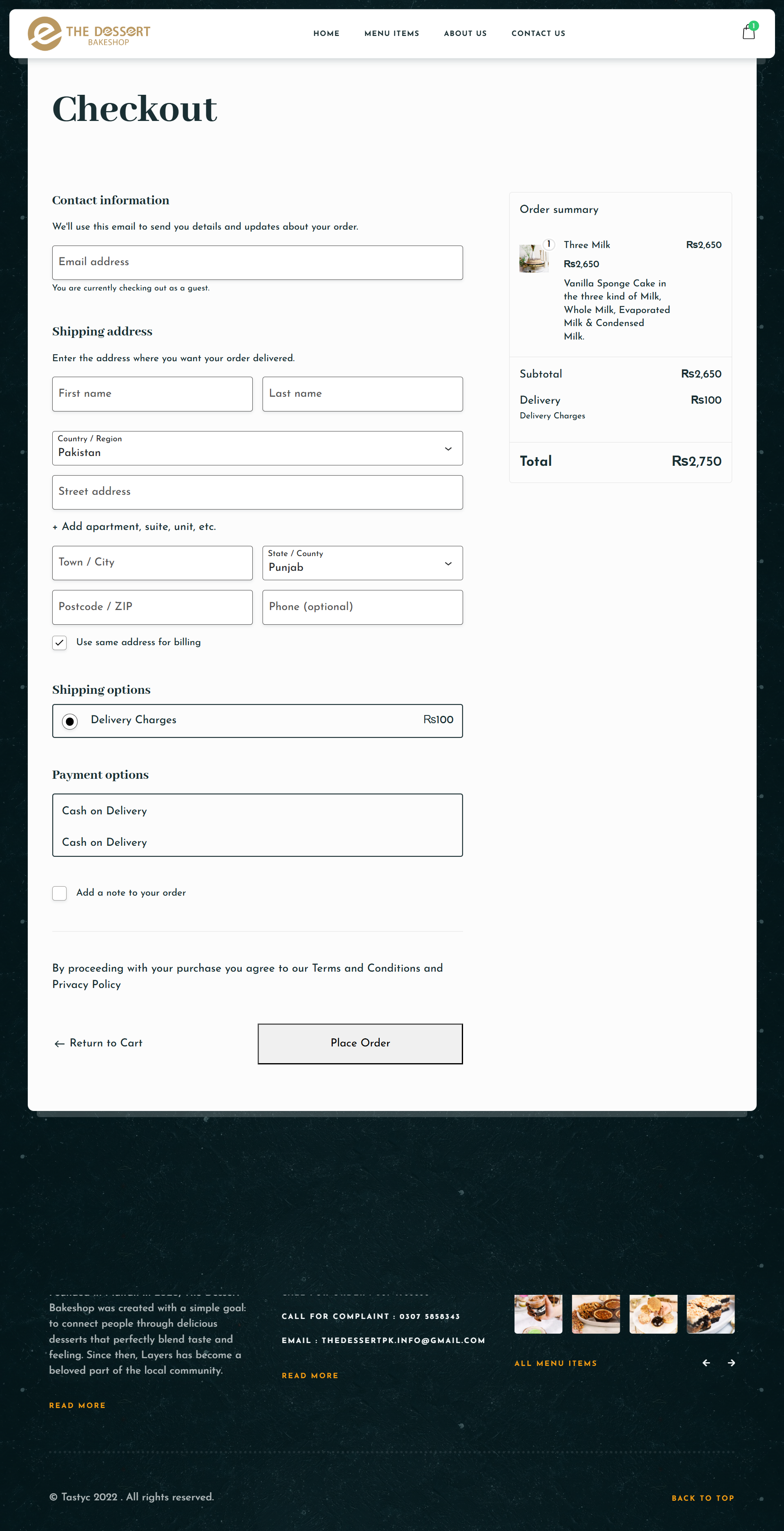Open the Contact Us menu item

(538, 34)
